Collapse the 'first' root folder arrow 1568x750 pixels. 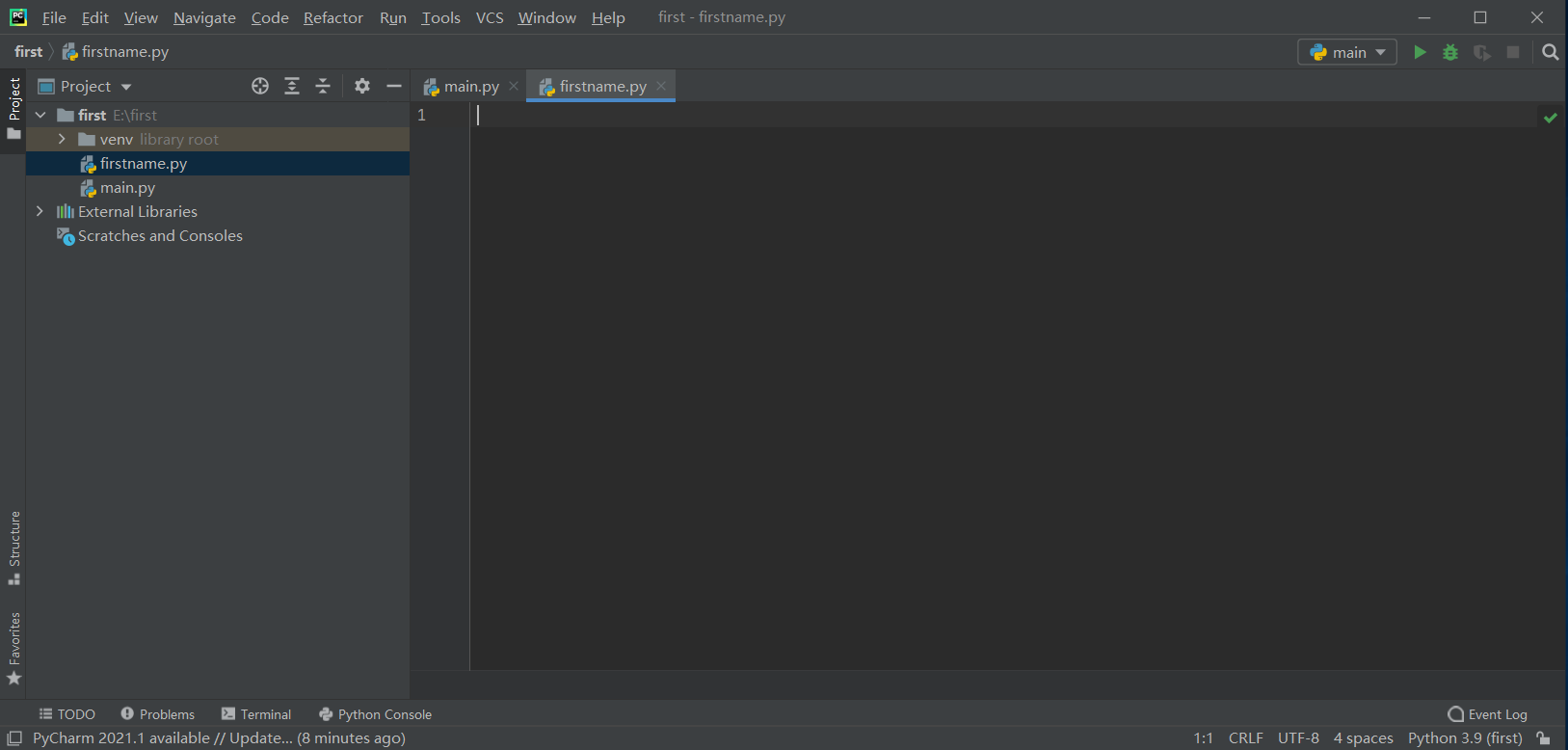coord(40,115)
